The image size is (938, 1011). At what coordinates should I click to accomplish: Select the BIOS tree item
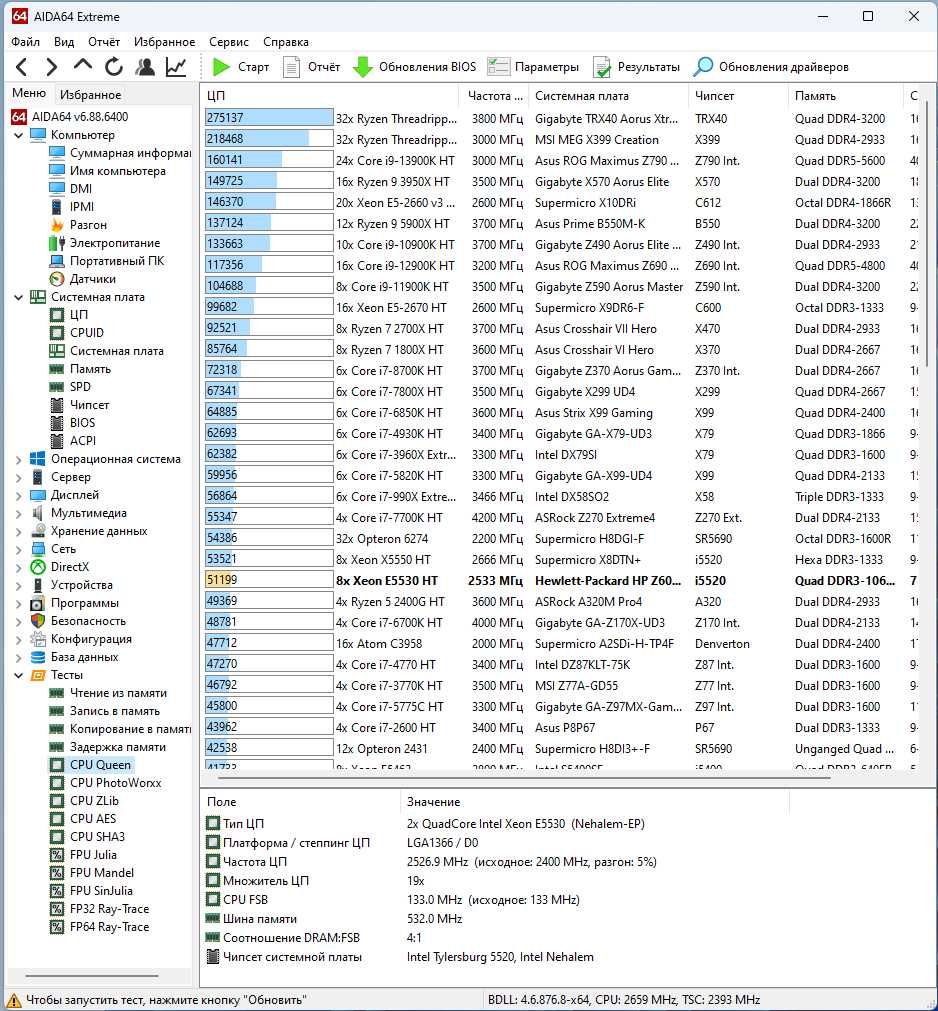72,423
